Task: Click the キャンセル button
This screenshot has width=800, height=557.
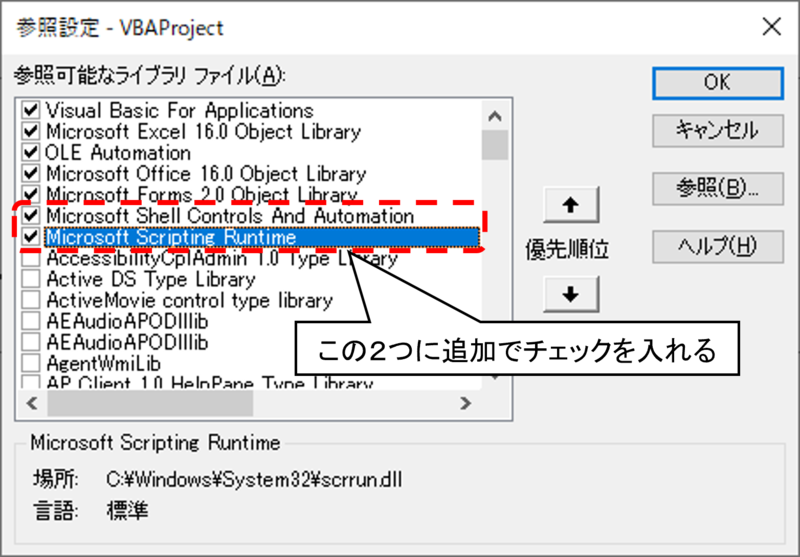Action: click(717, 131)
